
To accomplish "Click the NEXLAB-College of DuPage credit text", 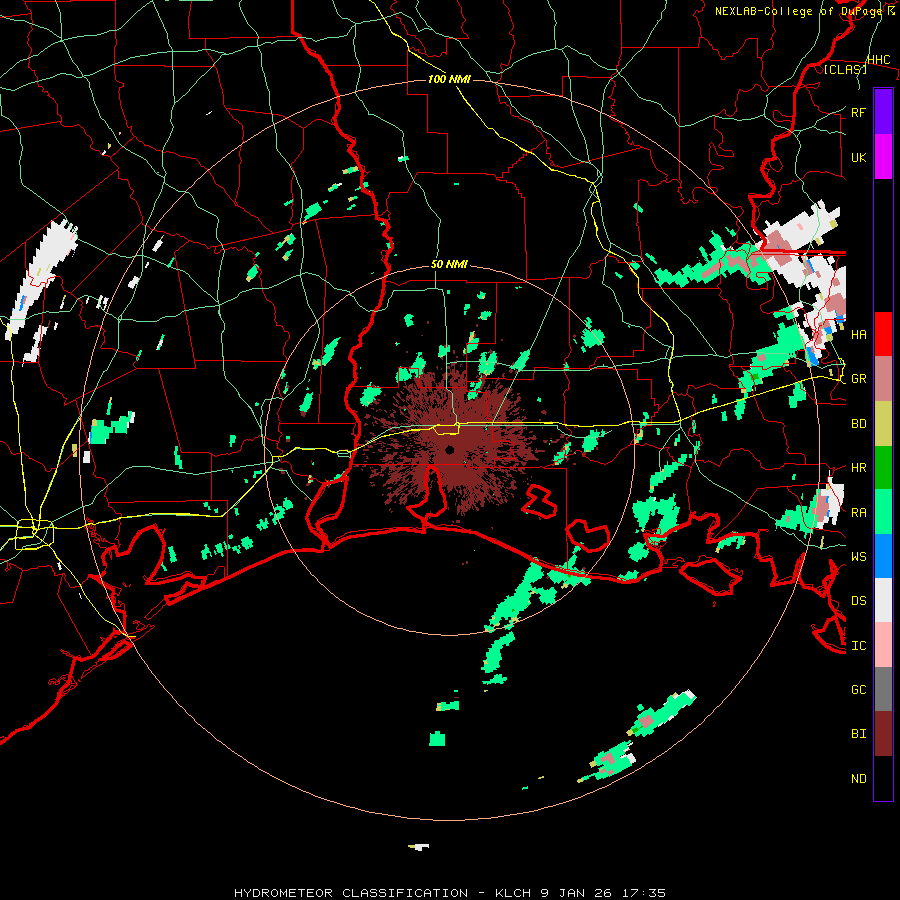I will tap(804, 11).
